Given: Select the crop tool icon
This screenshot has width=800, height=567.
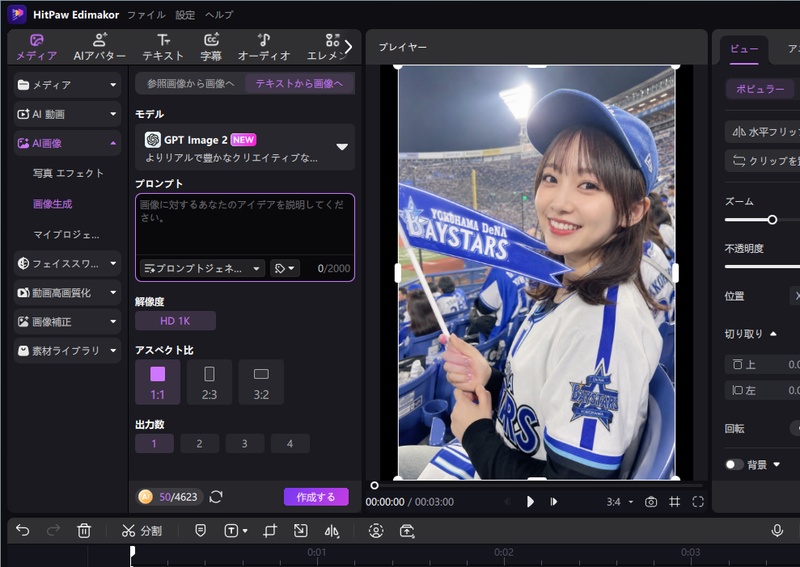Looking at the screenshot, I should coord(270,531).
